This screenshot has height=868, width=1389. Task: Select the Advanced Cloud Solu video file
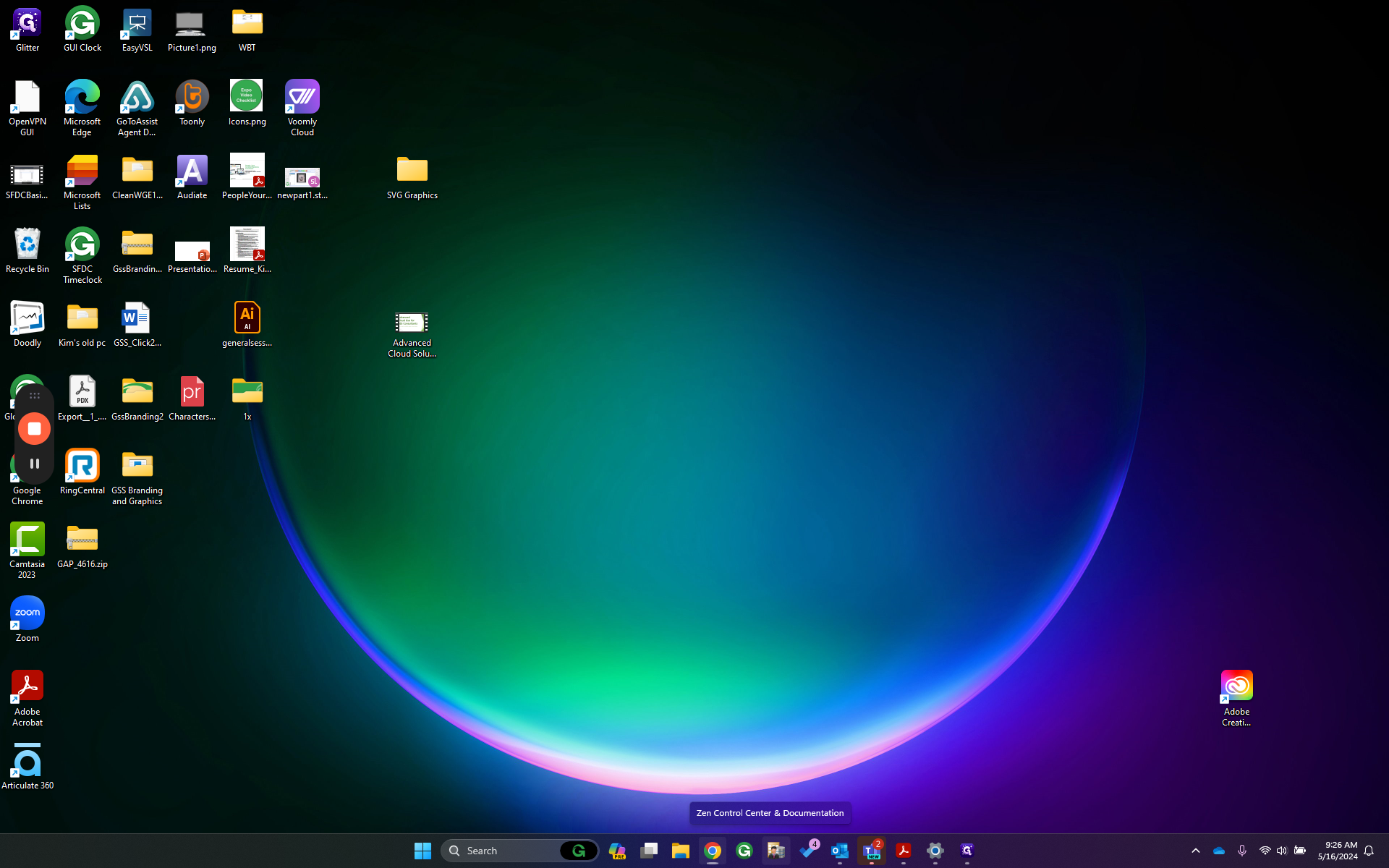click(x=412, y=334)
